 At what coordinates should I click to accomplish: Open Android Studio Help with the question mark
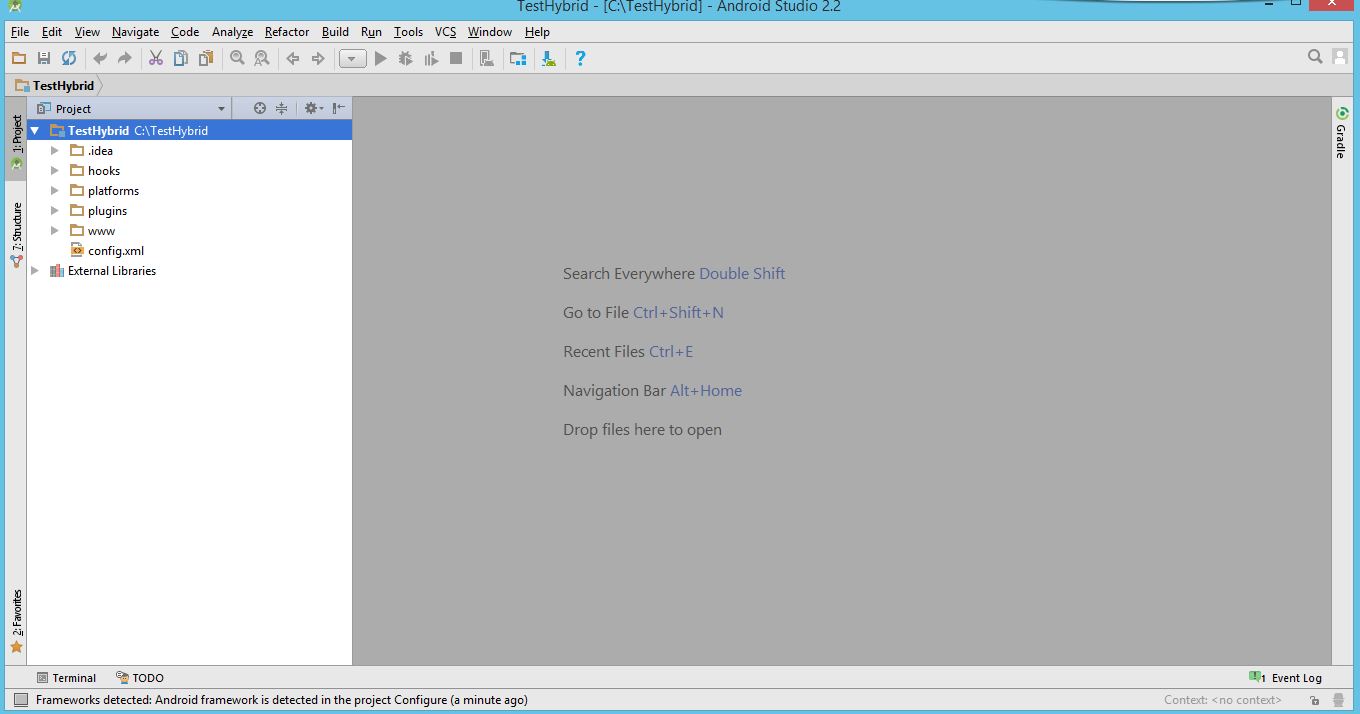580,58
